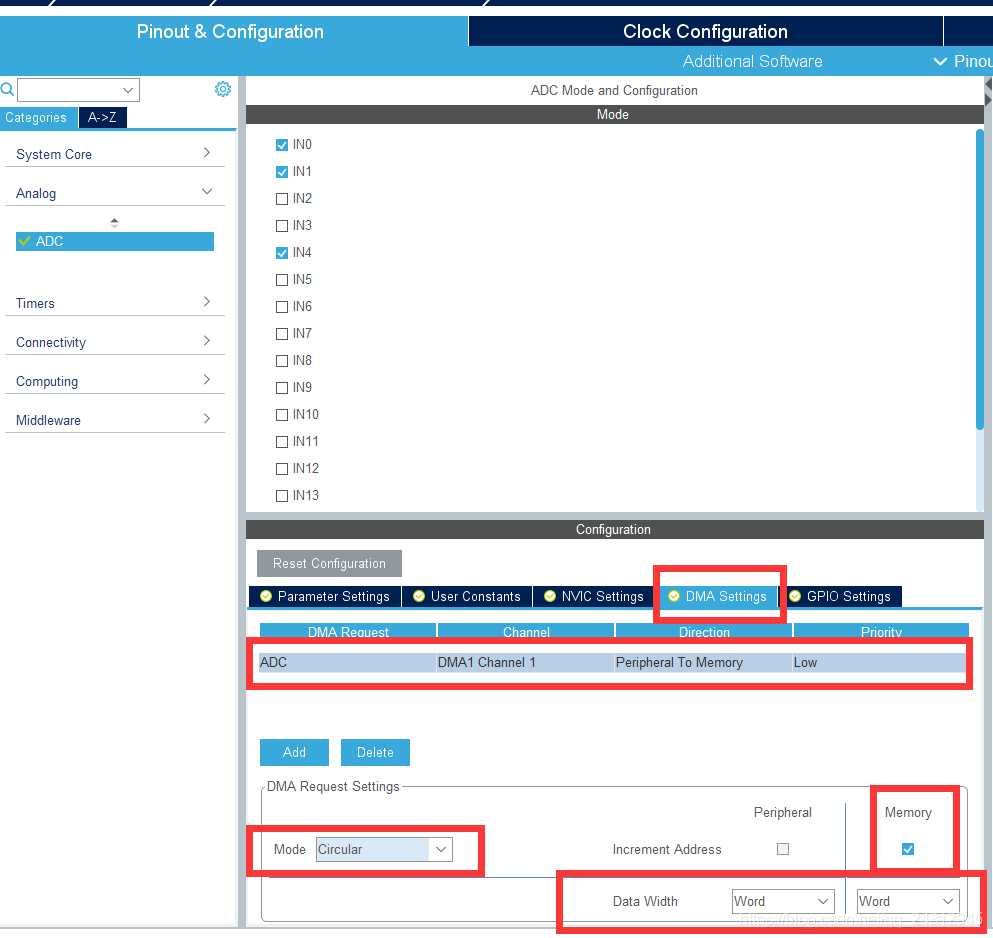Screen dimensions: 993x938
Task: Enable the IN11 channel checkbox
Action: click(282, 442)
